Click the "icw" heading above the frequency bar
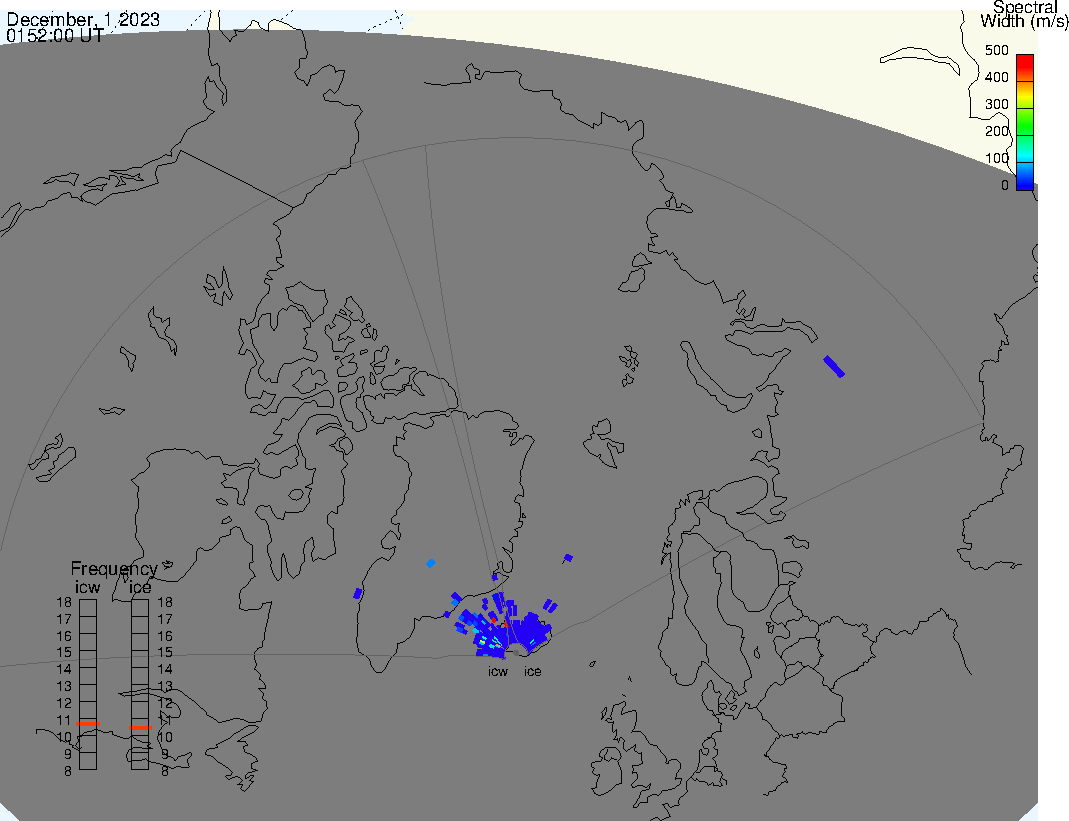This screenshot has width=1069, height=821. [x=87, y=587]
